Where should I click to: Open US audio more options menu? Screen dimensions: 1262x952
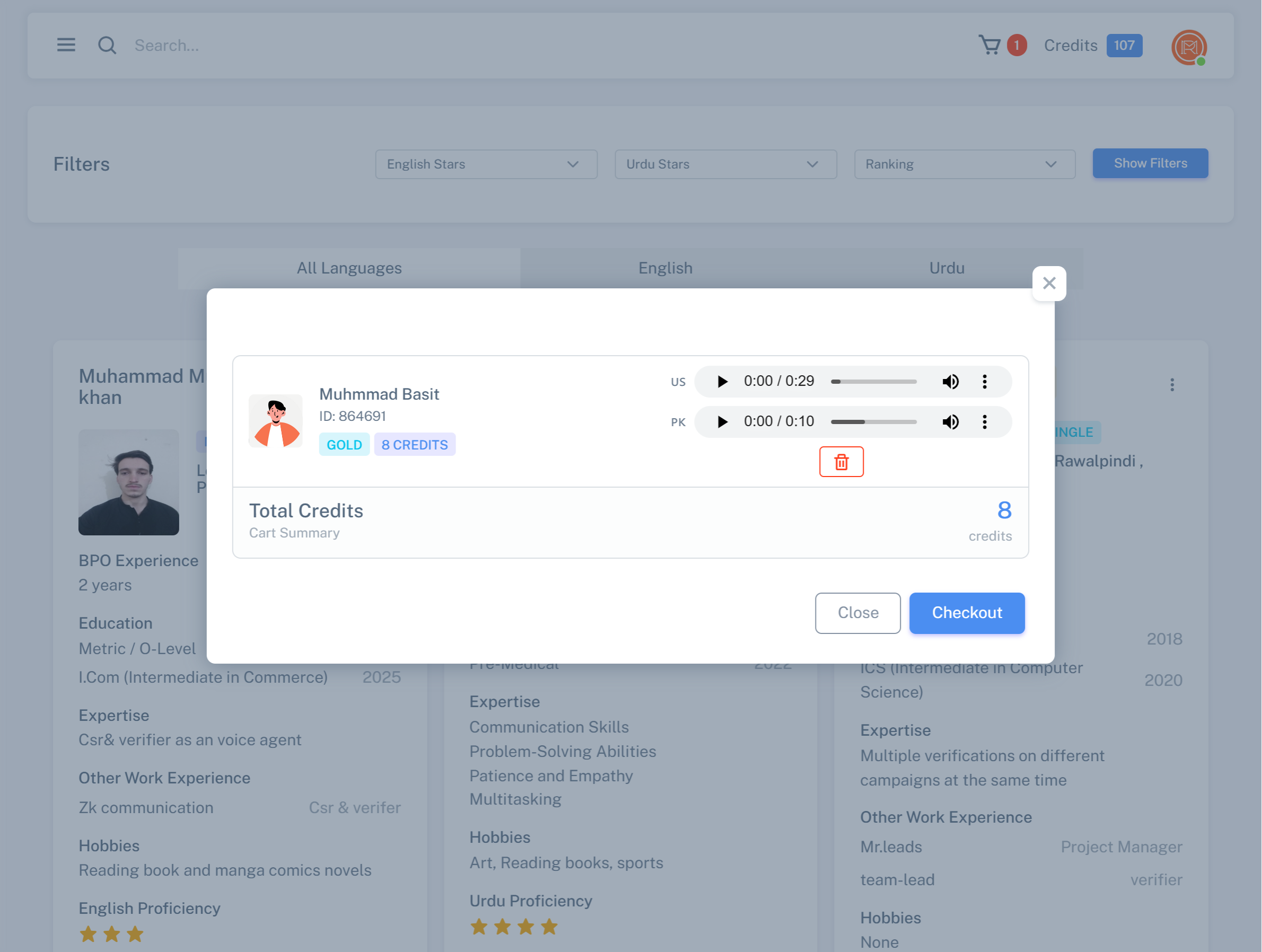(x=985, y=382)
